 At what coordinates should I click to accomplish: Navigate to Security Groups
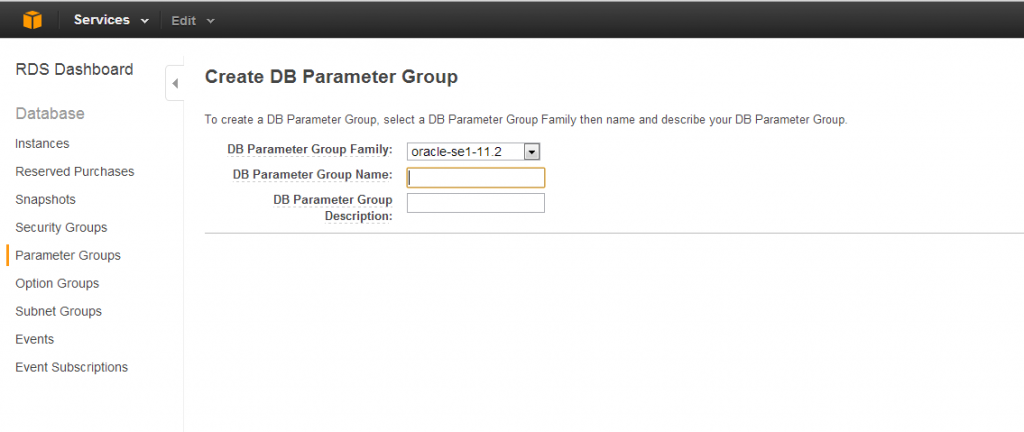click(x=61, y=228)
